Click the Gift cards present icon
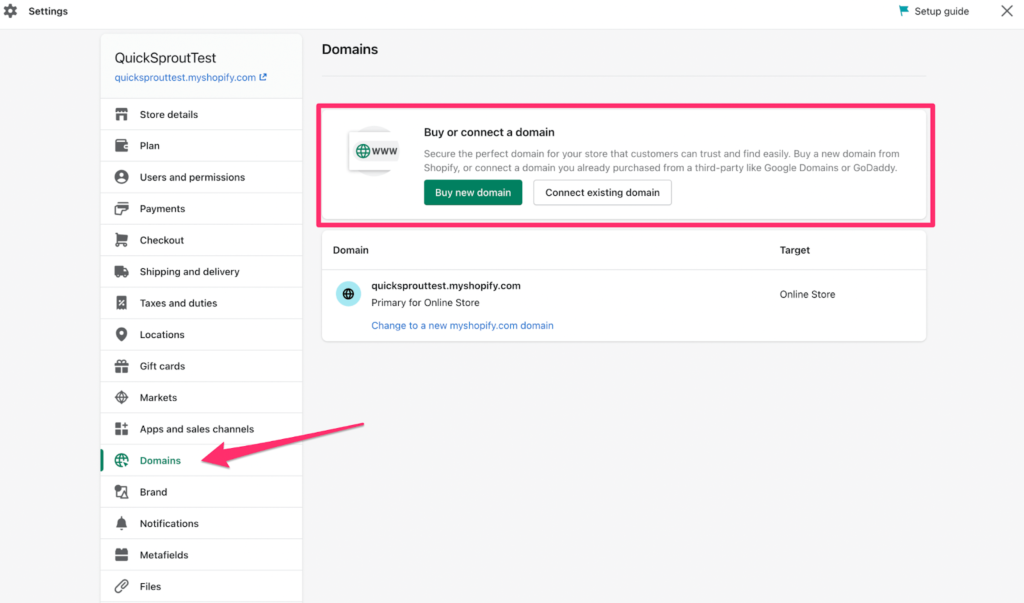The height and width of the screenshot is (603, 1024). tap(121, 366)
